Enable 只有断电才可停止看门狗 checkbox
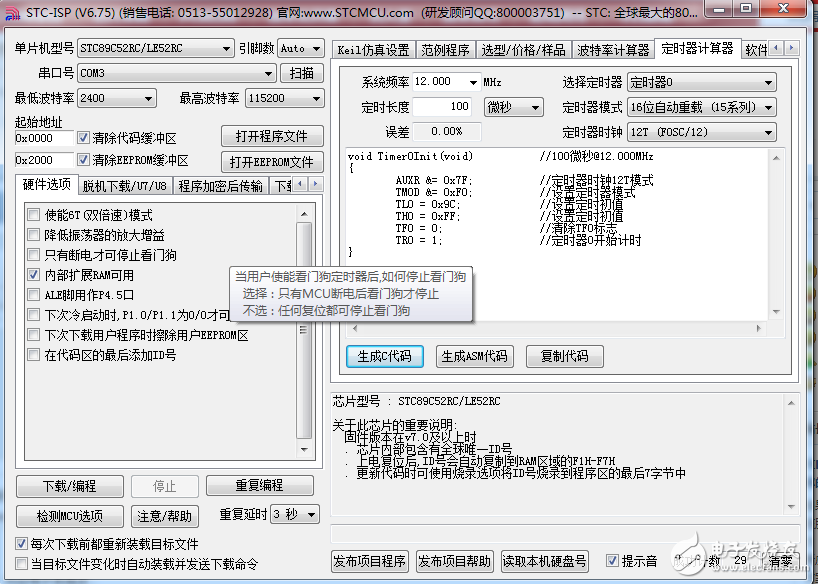 (x=33, y=255)
